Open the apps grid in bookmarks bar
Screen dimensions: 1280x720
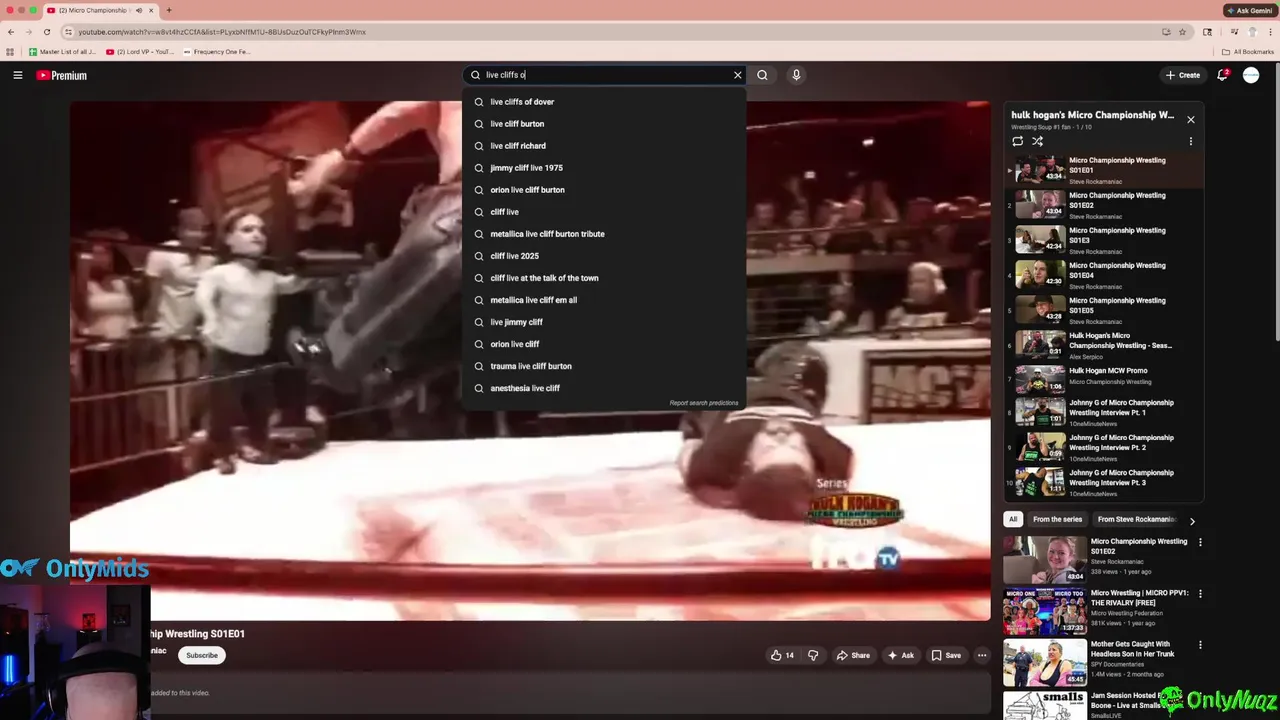(x=11, y=52)
